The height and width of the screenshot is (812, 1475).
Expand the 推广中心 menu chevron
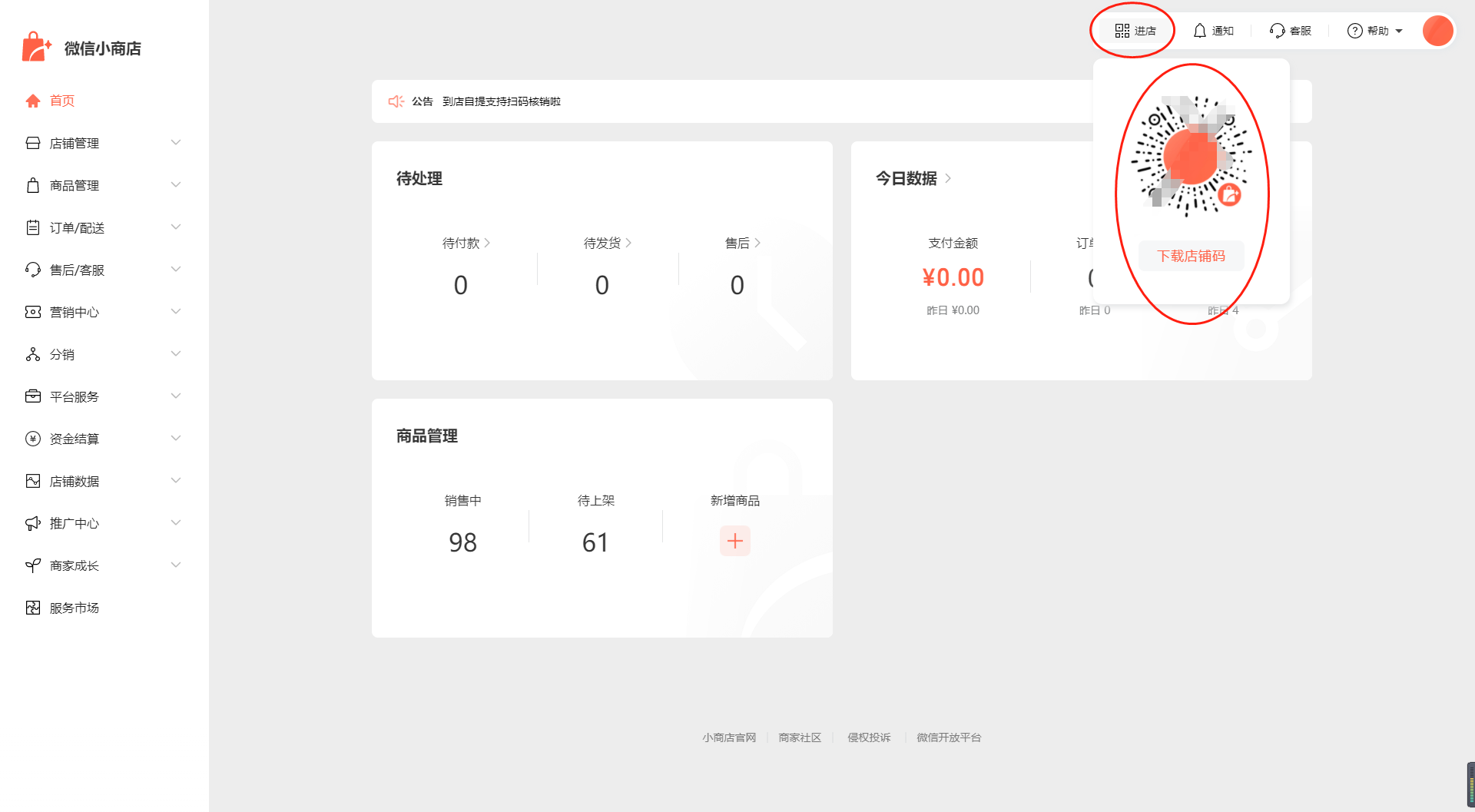(176, 523)
